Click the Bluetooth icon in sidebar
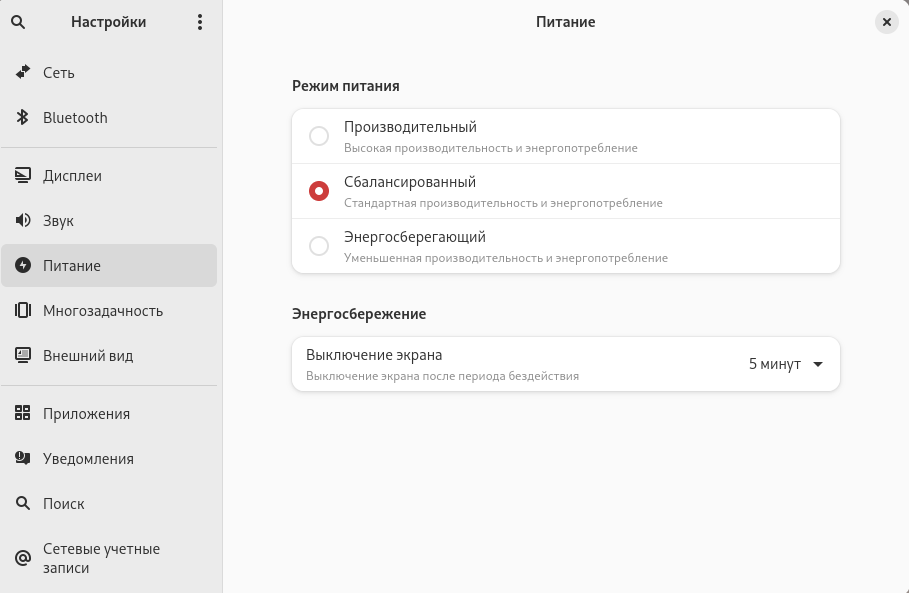909x593 pixels. coord(23,118)
